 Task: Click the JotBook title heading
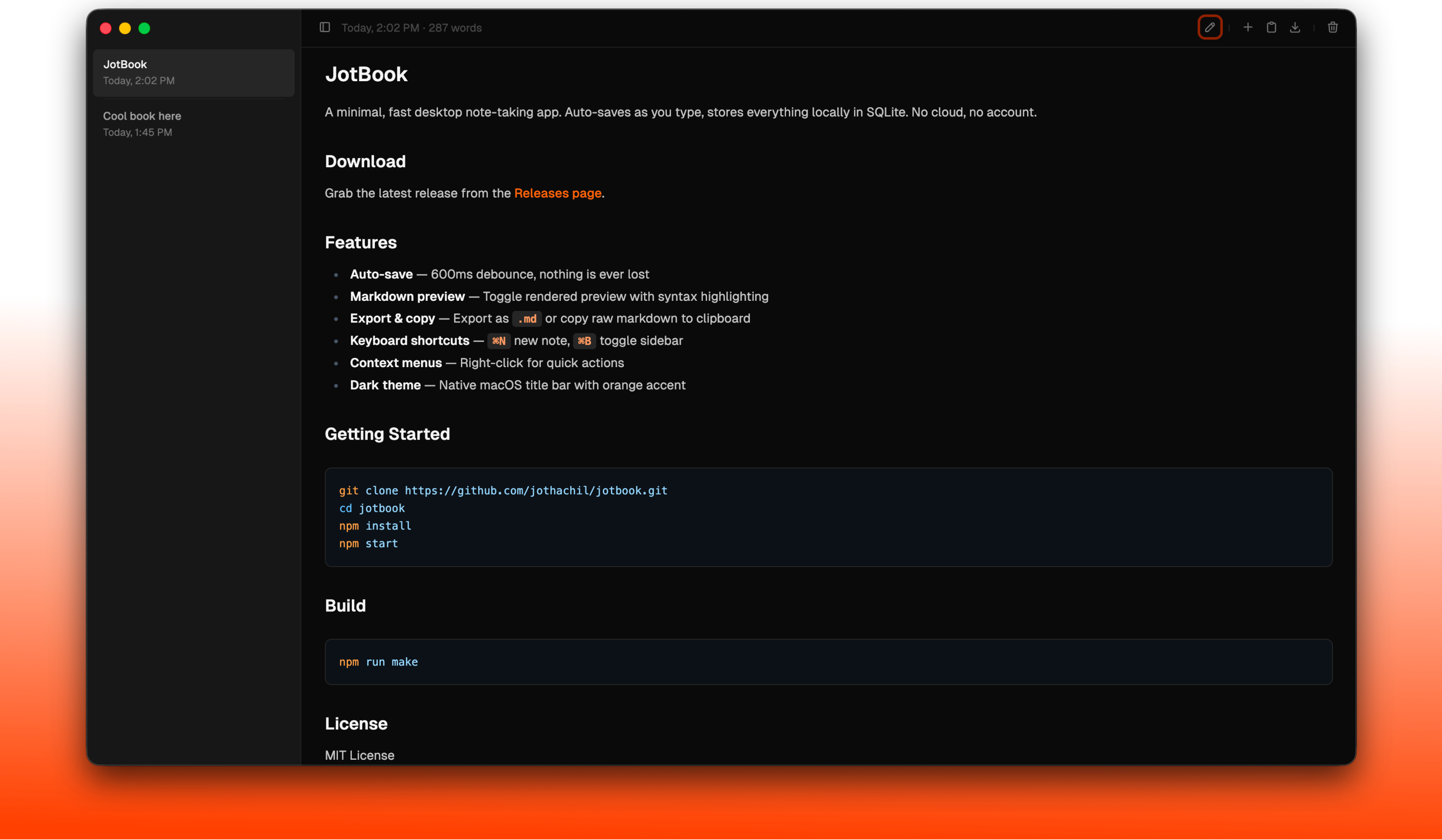click(366, 73)
